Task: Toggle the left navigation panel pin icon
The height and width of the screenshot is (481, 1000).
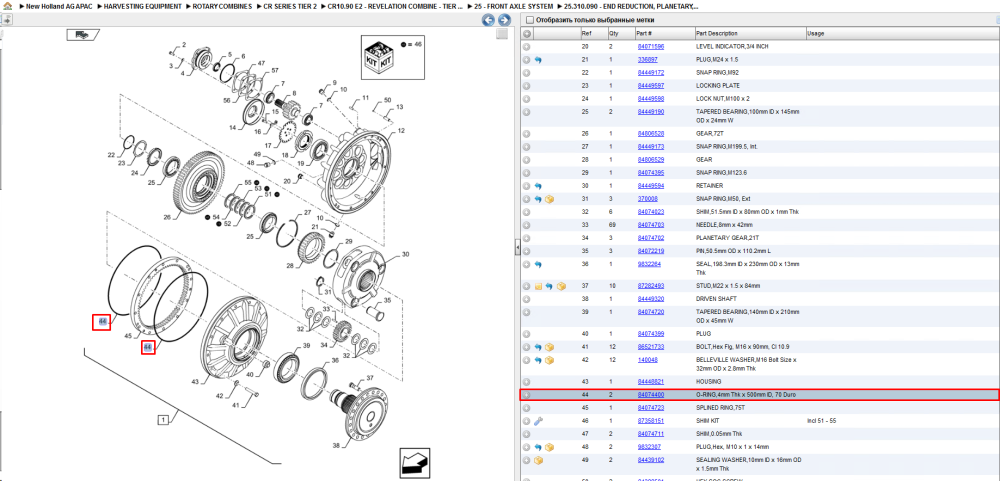Action: [6, 20]
